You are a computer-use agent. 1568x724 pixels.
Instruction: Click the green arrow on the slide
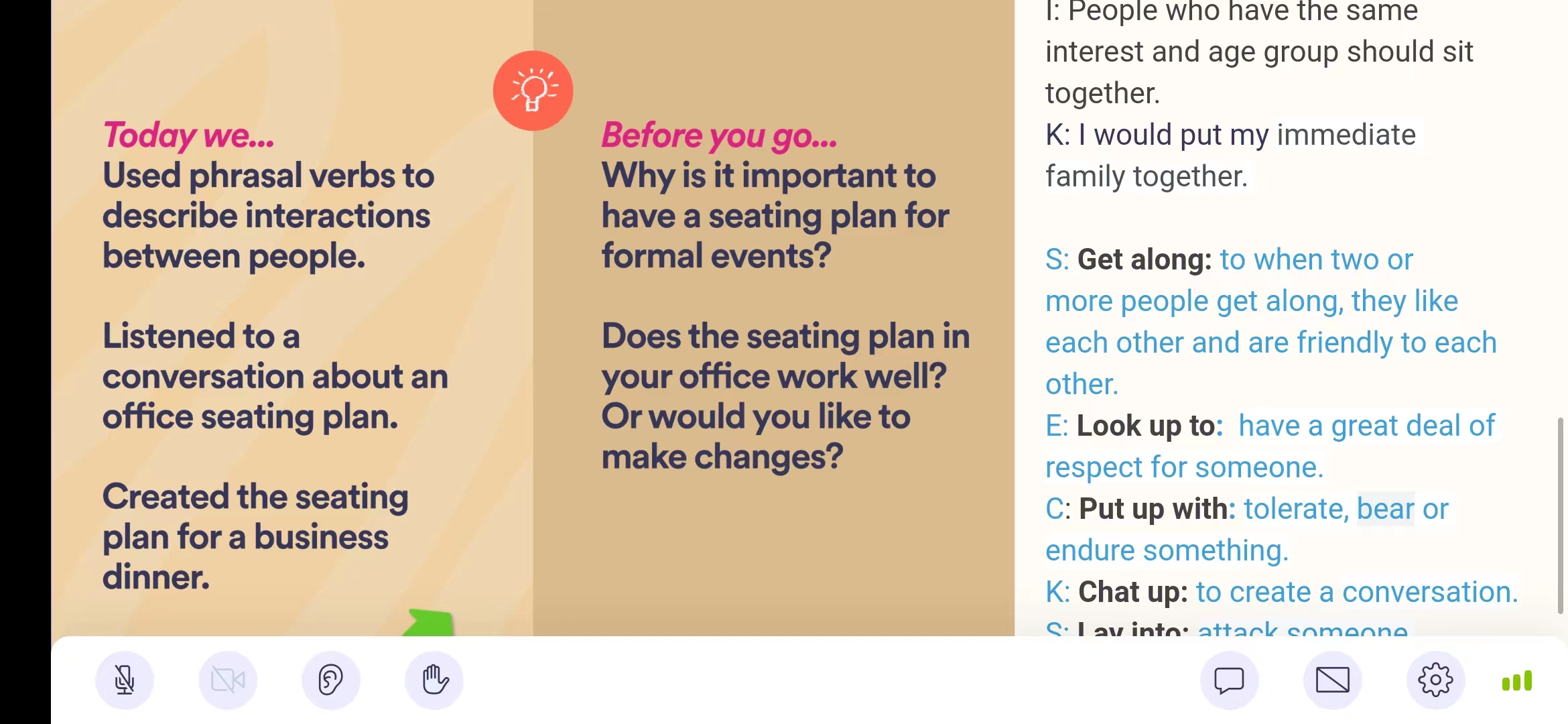[431, 622]
